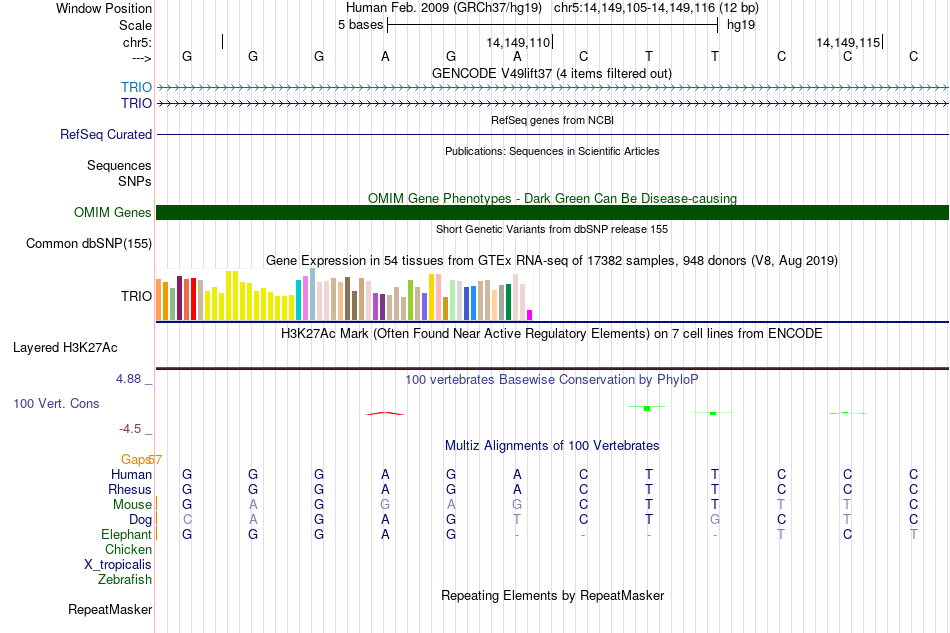Open the dark blue TRIO GENCODE transcript label
The image size is (950, 633).
click(x=136, y=103)
